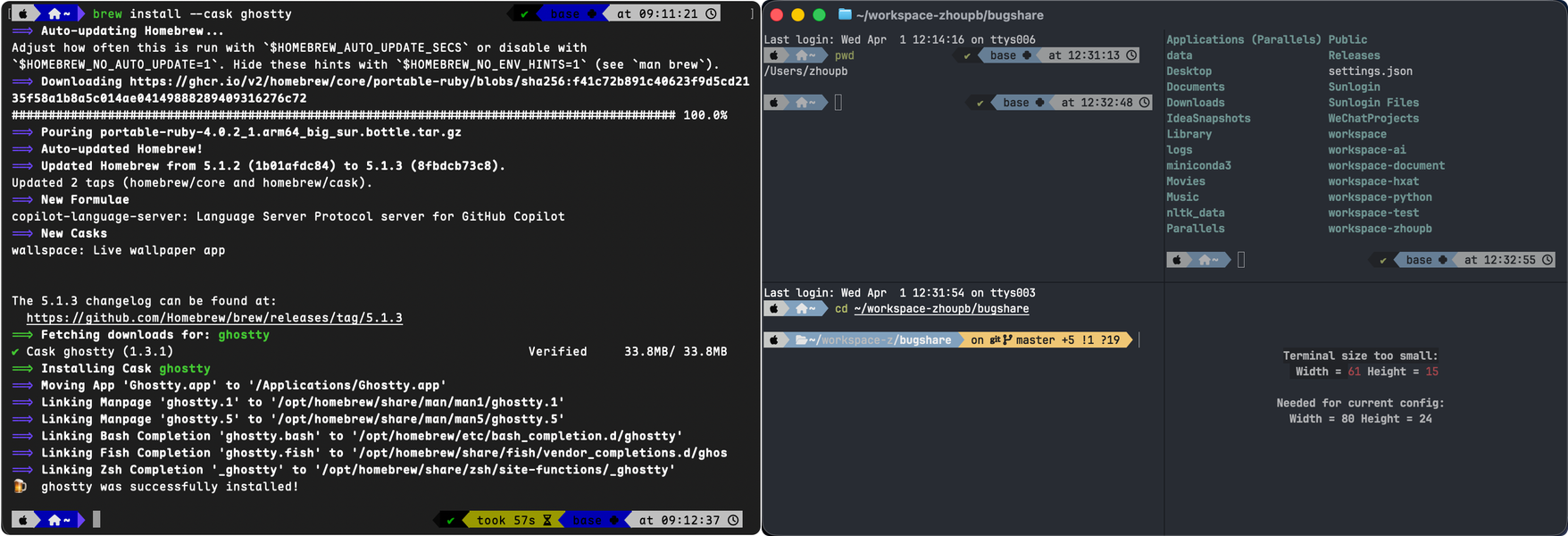Click the blue folder icon in window title bar
Image resolution: width=1568 pixels, height=536 pixels.
tap(845, 14)
